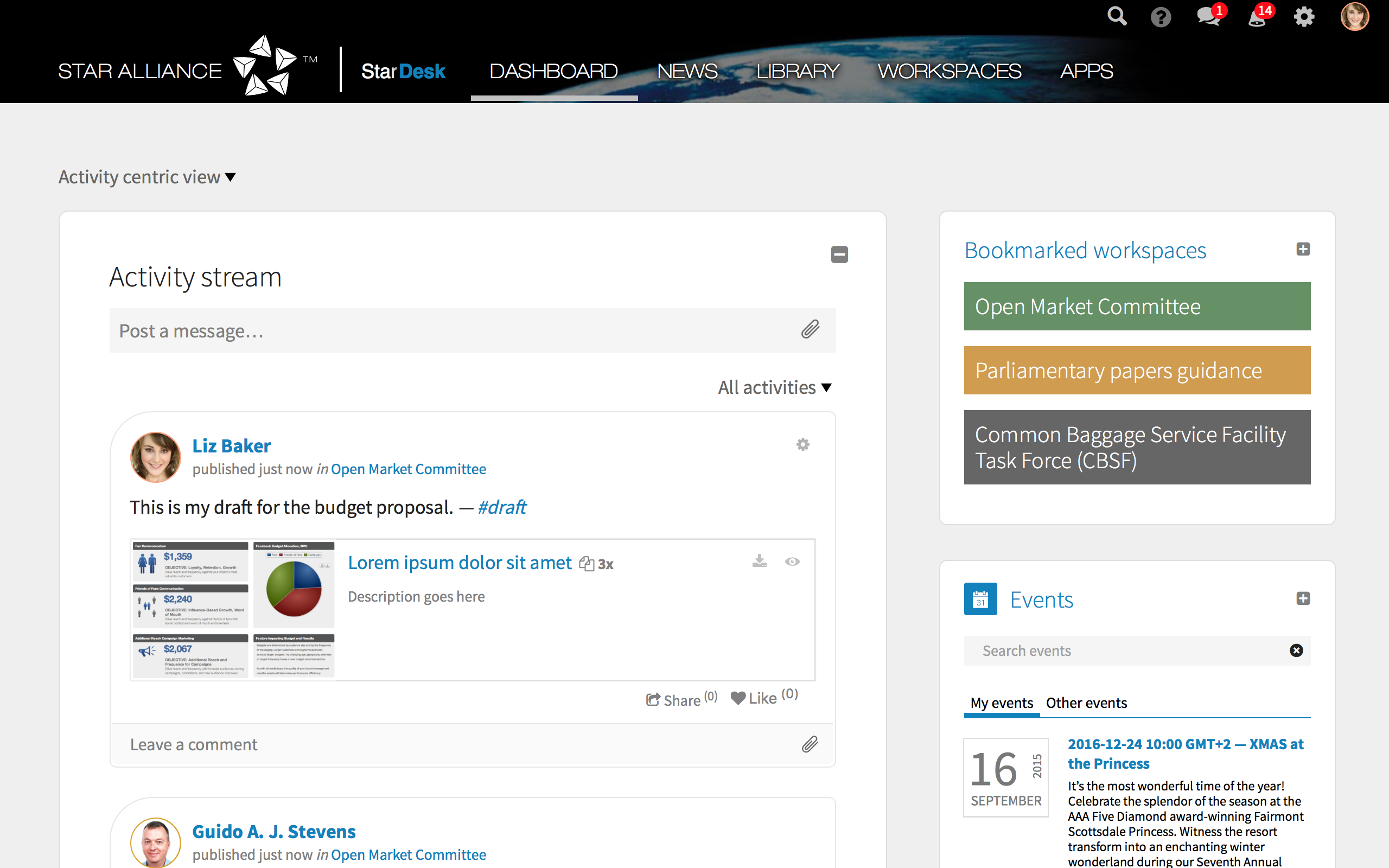Image resolution: width=1389 pixels, height=868 pixels.
Task: Open the notifications bell icon
Action: coord(1257,17)
